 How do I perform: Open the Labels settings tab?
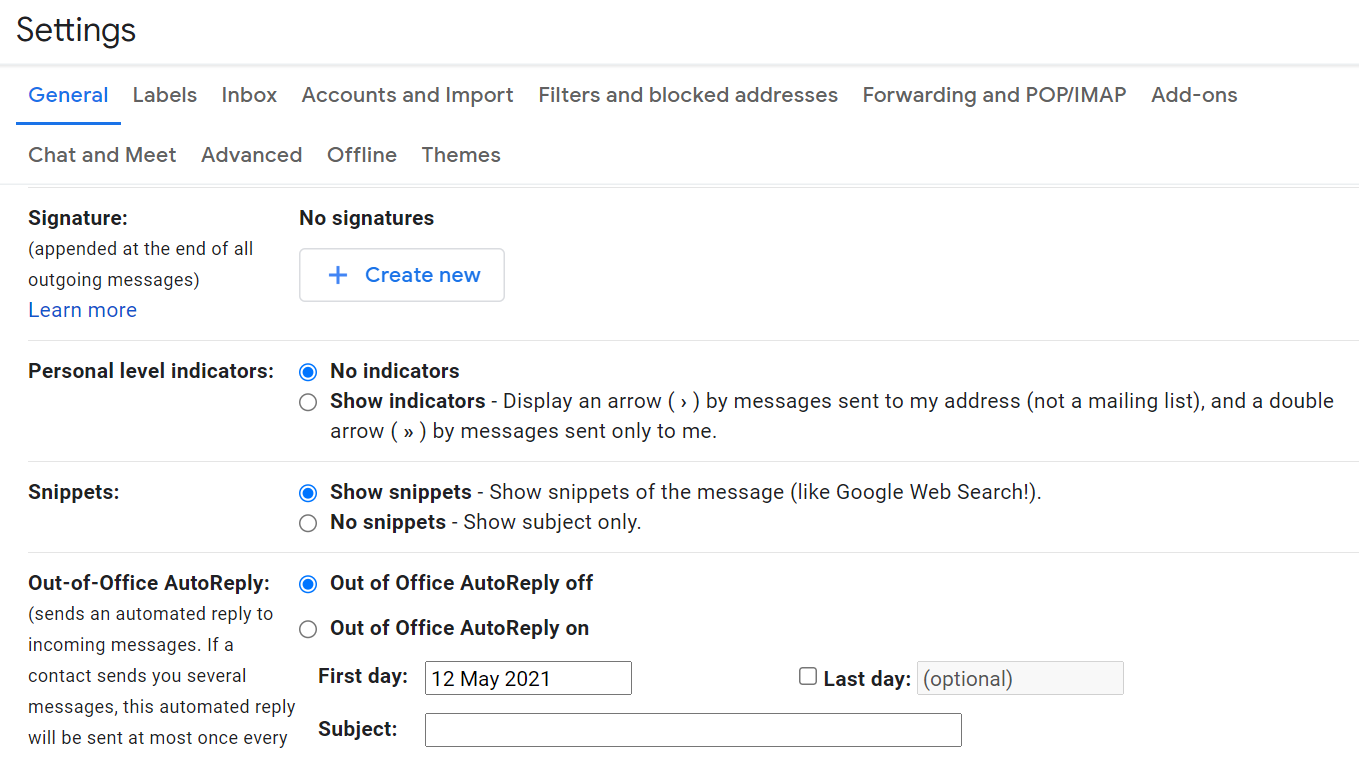coord(165,95)
